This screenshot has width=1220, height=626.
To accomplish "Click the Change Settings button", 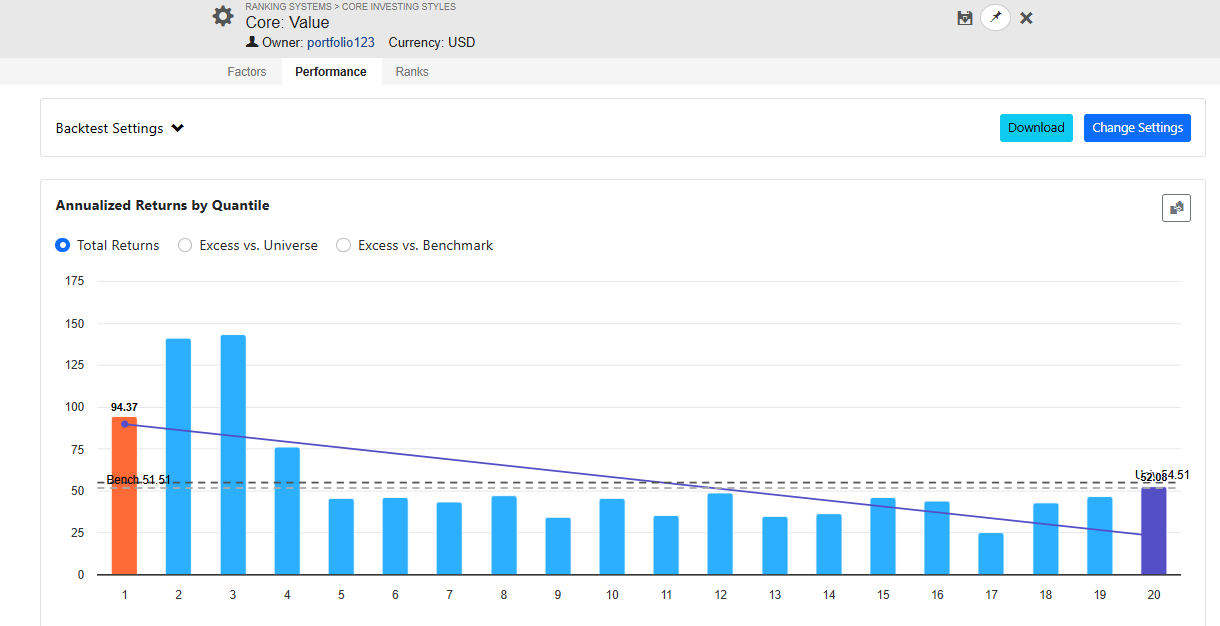I will [x=1137, y=128].
